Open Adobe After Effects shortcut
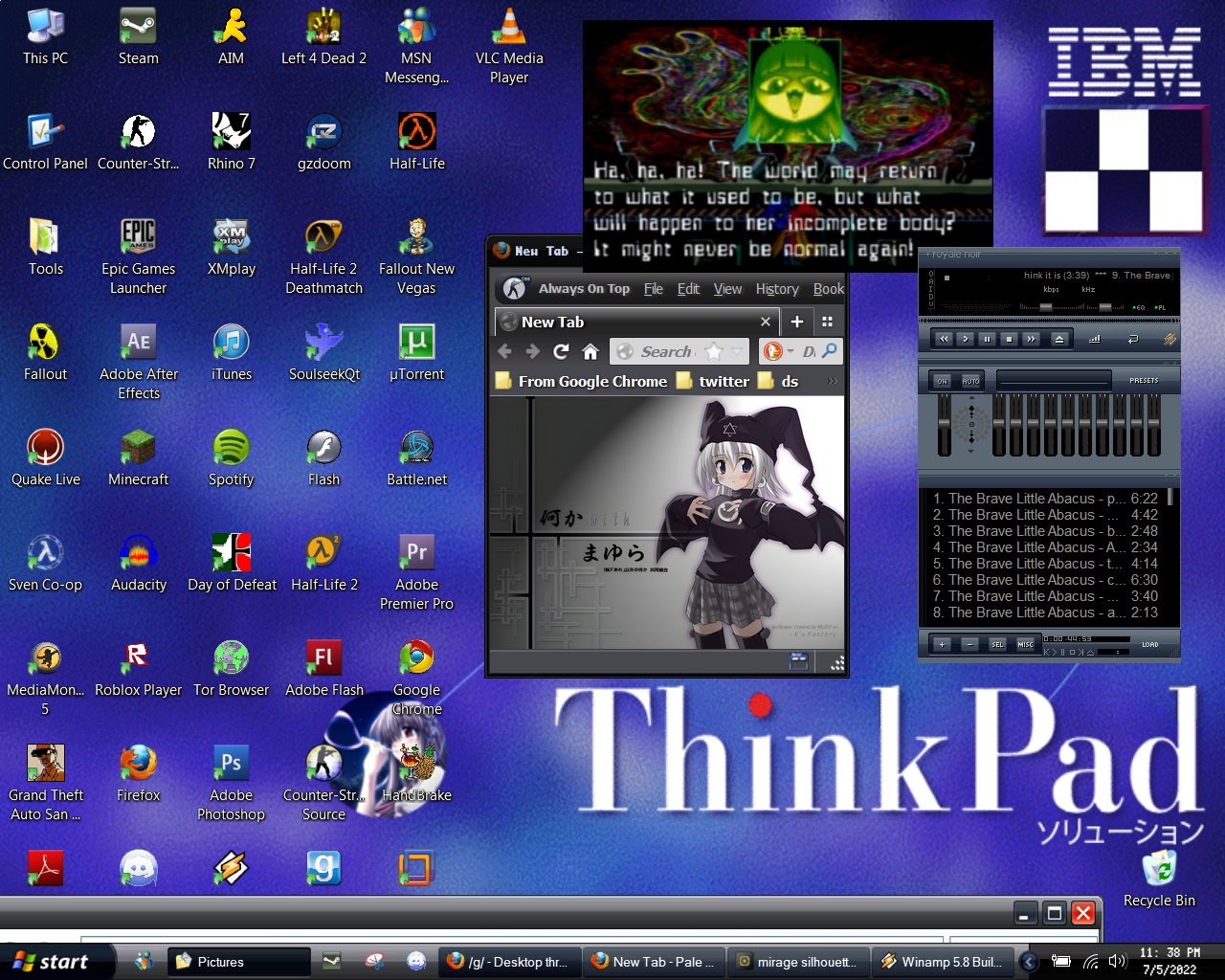The width and height of the screenshot is (1225, 980). (138, 362)
